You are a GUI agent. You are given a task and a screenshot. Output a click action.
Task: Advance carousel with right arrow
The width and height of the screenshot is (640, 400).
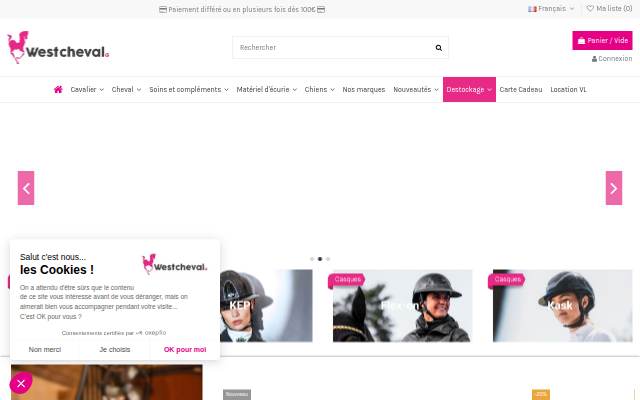tap(614, 188)
